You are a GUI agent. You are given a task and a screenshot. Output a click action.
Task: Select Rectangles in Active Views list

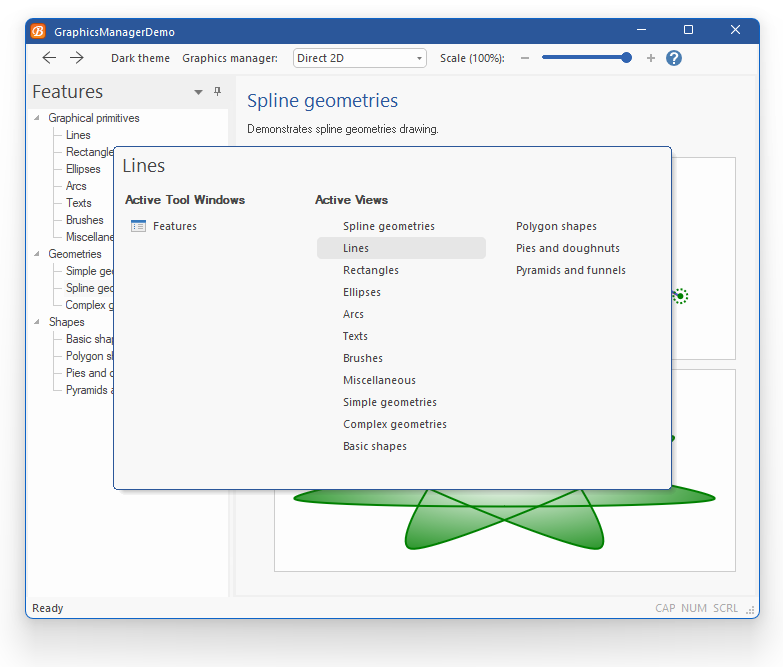coord(371,270)
